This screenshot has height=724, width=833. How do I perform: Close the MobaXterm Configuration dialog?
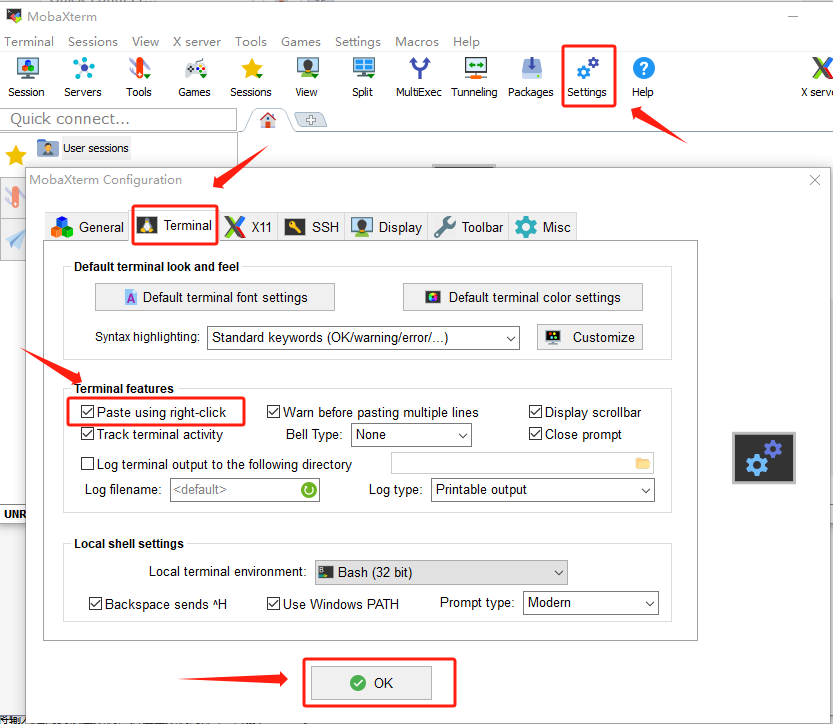pos(814,180)
